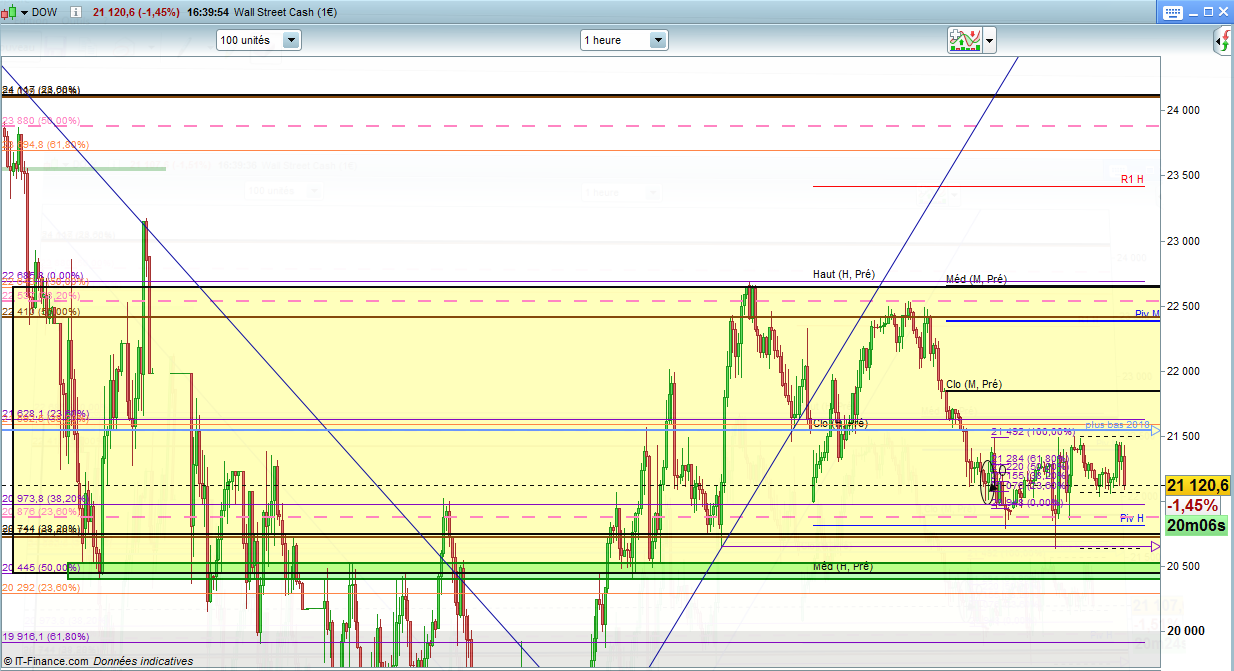Click the candlestick chart style icon
This screenshot has width=1234, height=671.
click(9, 12)
